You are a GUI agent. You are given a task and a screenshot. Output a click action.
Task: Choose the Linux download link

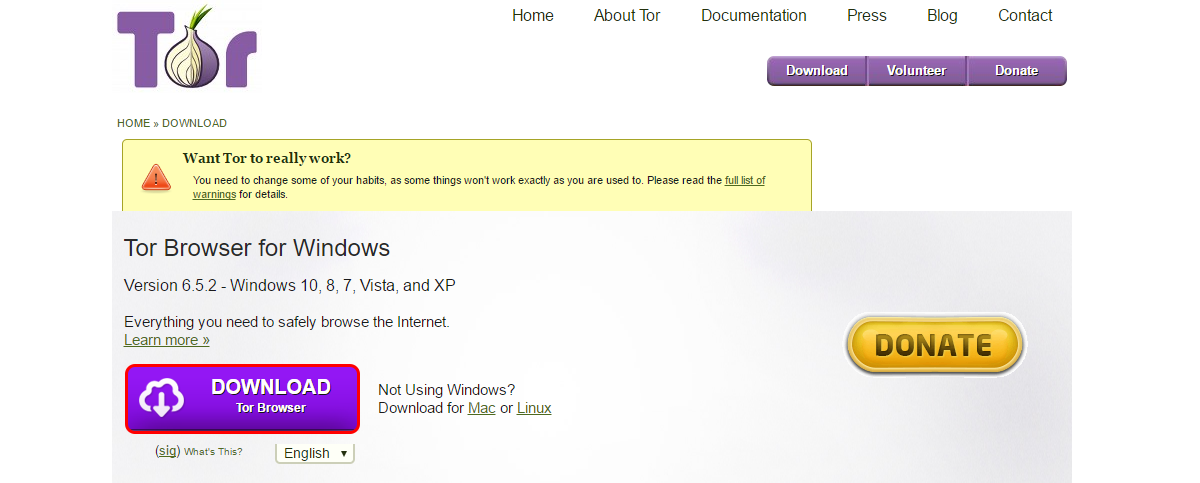pyautogui.click(x=533, y=408)
